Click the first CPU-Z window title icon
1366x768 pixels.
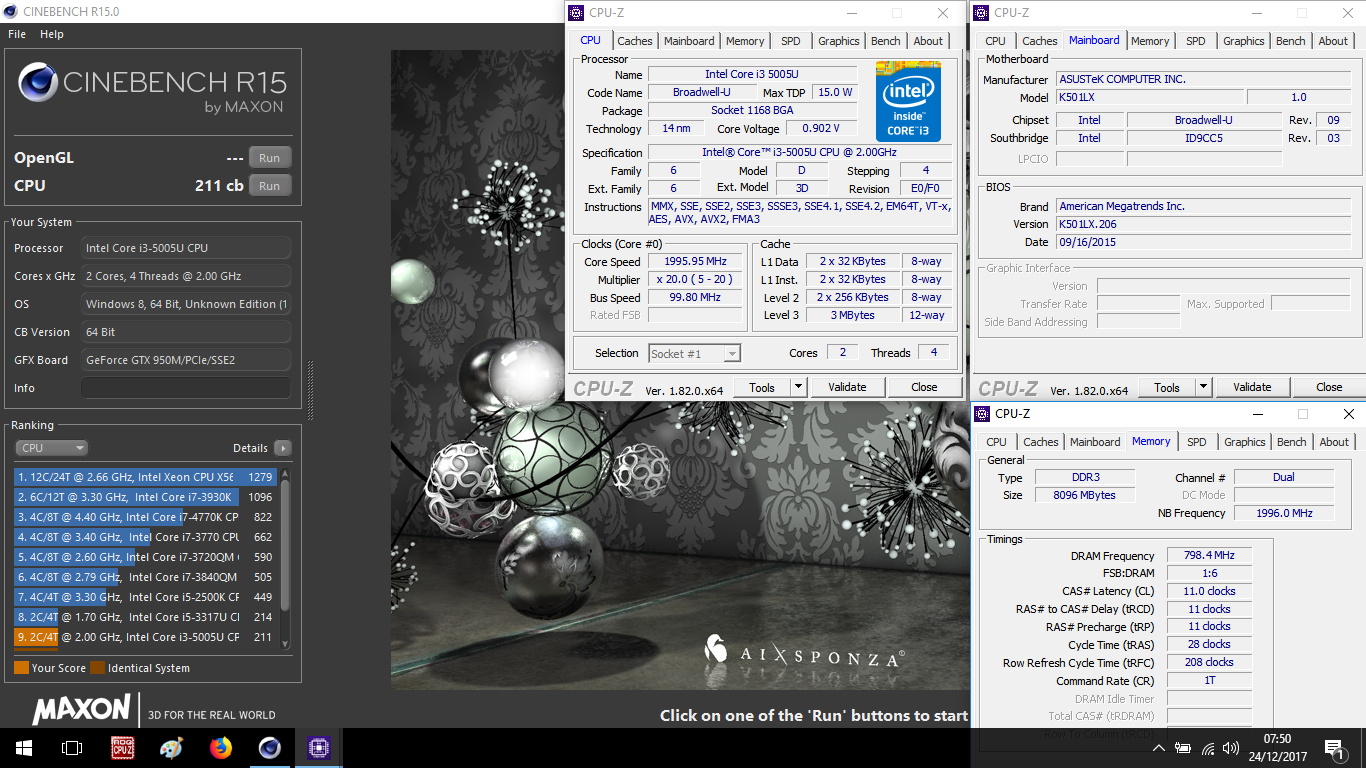pos(576,12)
